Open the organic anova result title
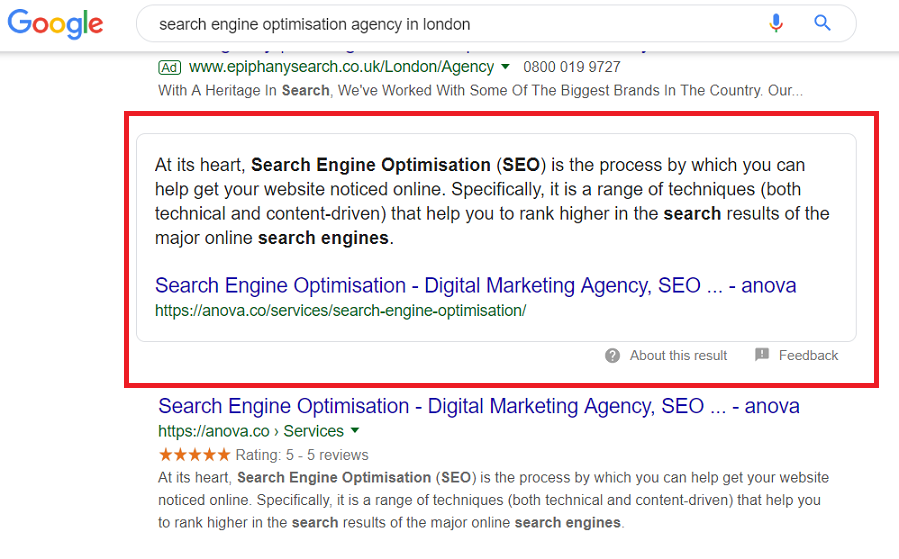The width and height of the screenshot is (899, 559). (479, 406)
